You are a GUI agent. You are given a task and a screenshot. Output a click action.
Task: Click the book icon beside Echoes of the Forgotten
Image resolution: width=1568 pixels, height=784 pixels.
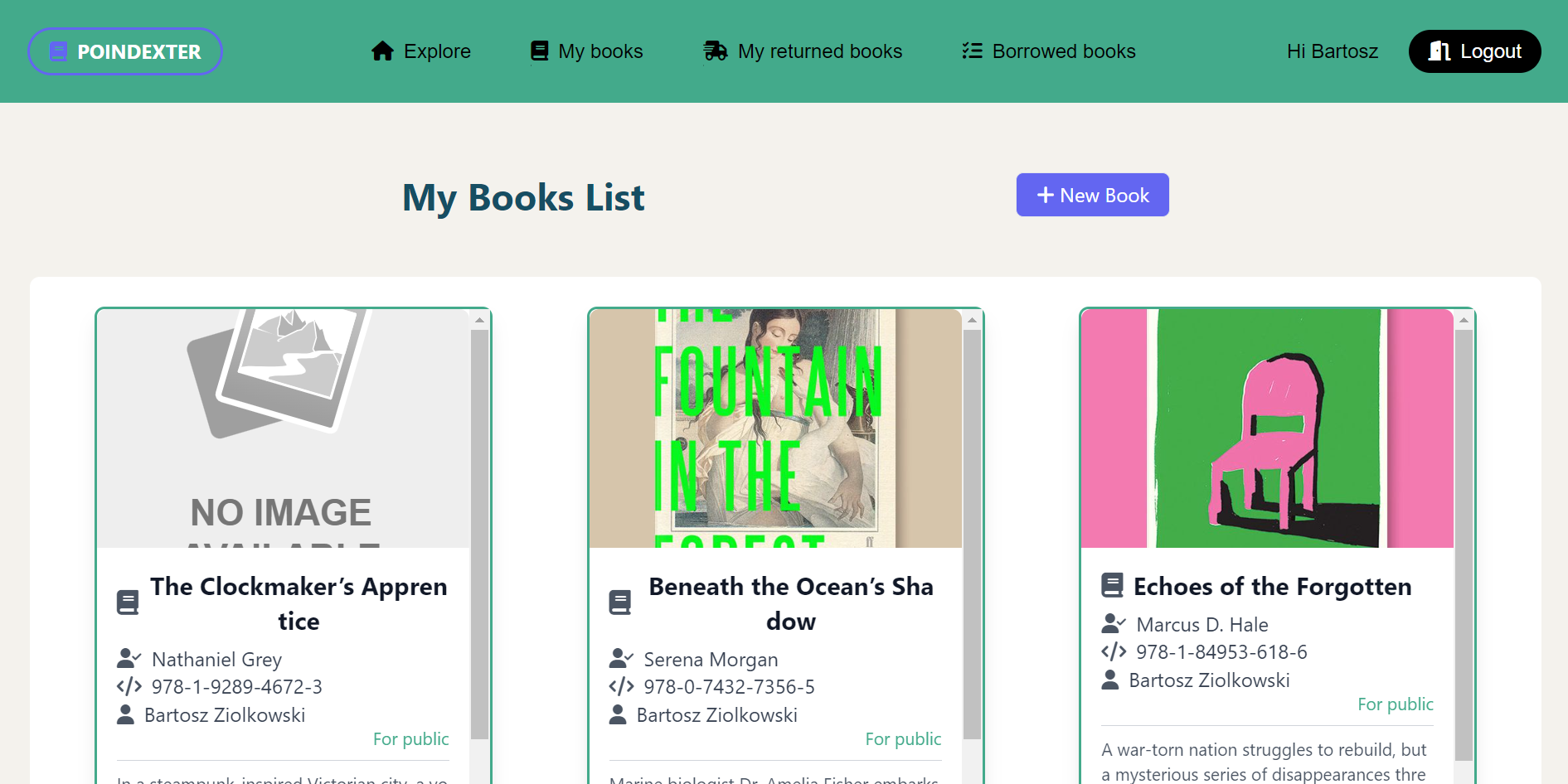point(1112,585)
